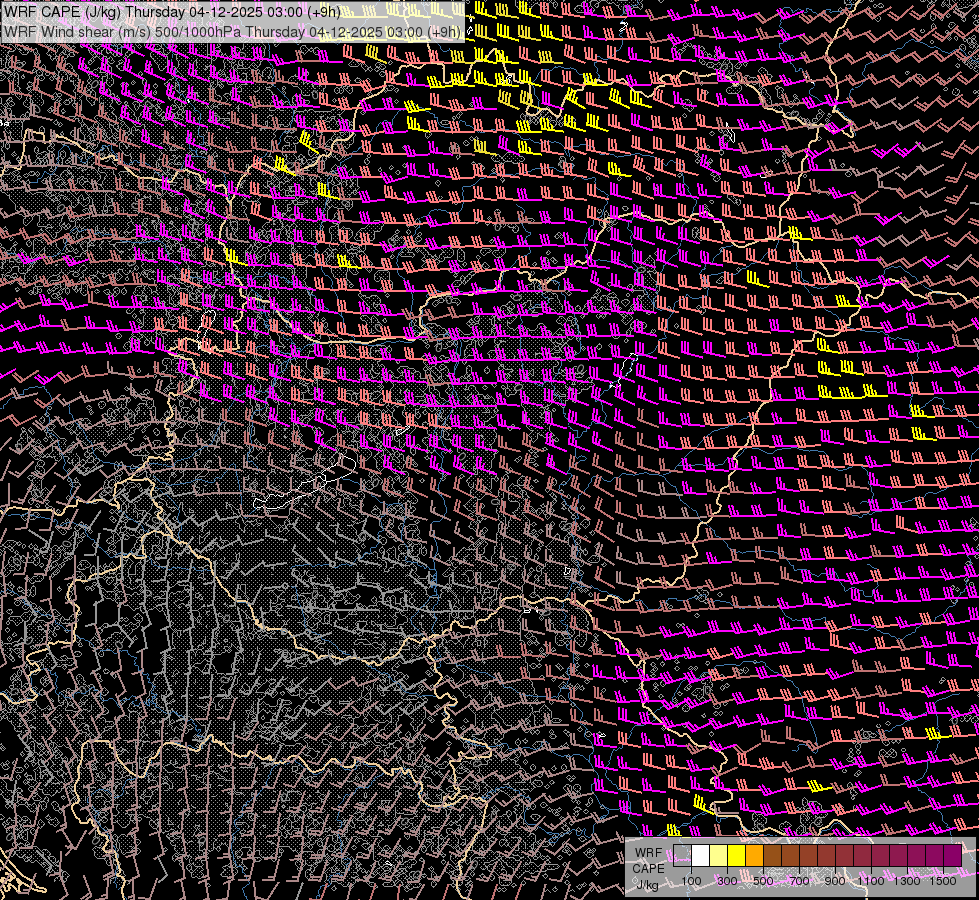Click the 900 legend scale label
The height and width of the screenshot is (900, 979).
835,881
